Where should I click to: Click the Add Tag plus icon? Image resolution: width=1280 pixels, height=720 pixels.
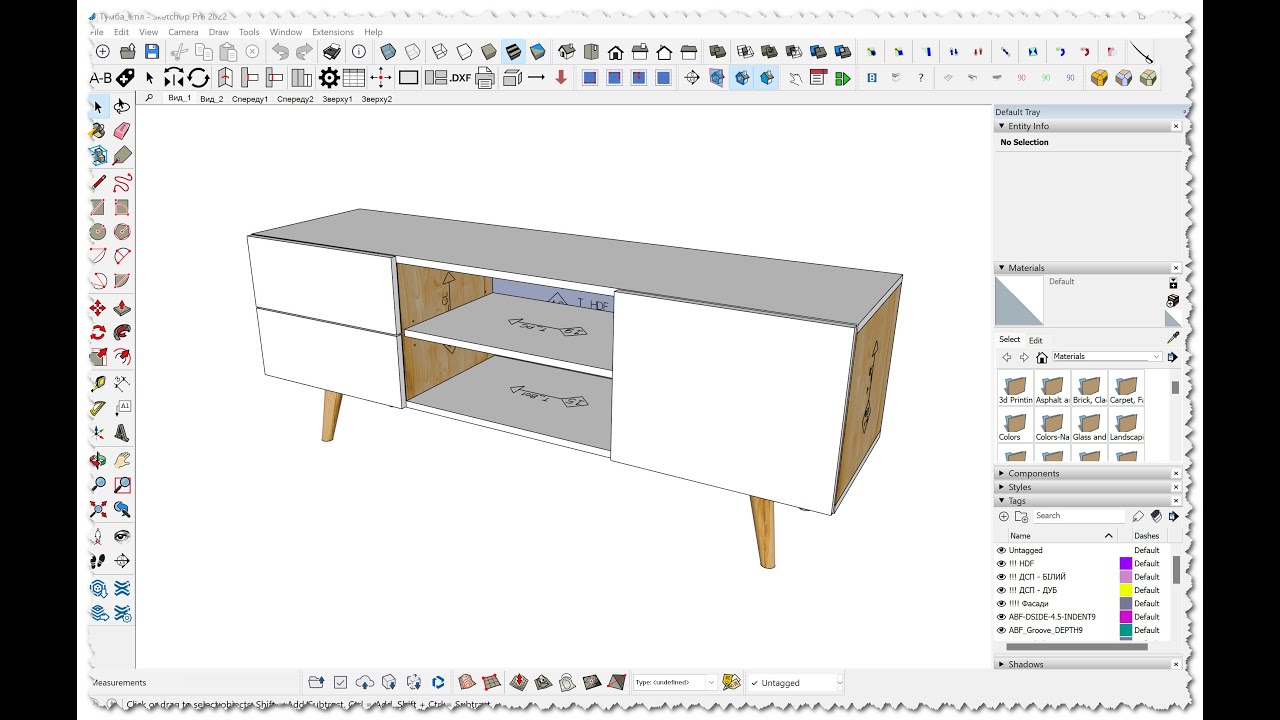click(1004, 516)
